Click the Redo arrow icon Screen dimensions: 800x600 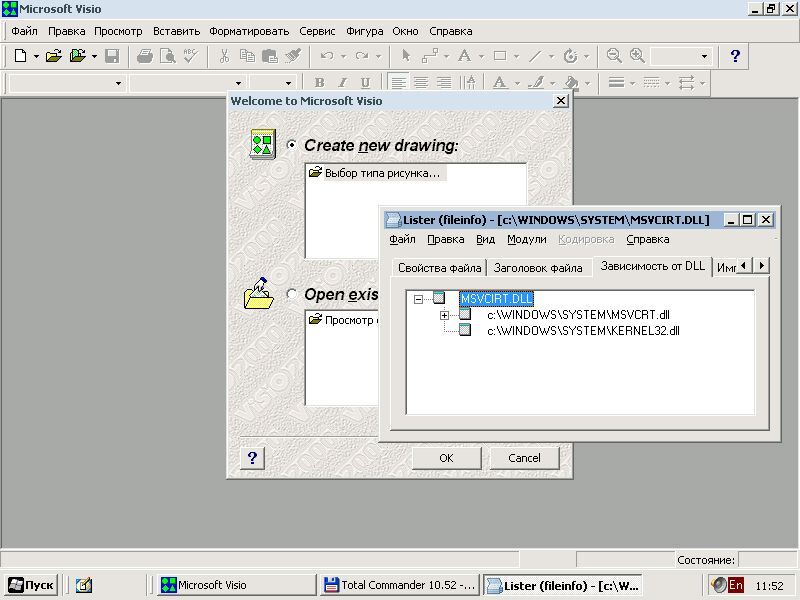click(x=362, y=56)
